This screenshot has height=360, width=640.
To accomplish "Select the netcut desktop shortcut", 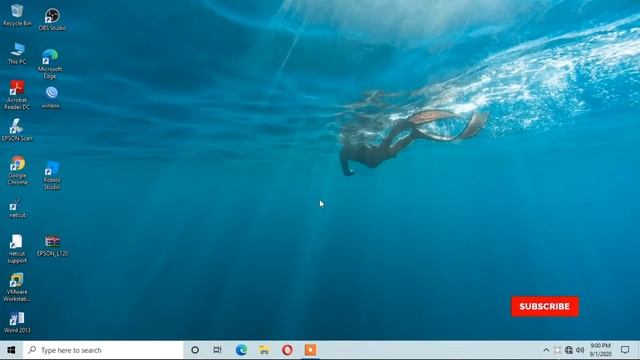I will click(17, 208).
